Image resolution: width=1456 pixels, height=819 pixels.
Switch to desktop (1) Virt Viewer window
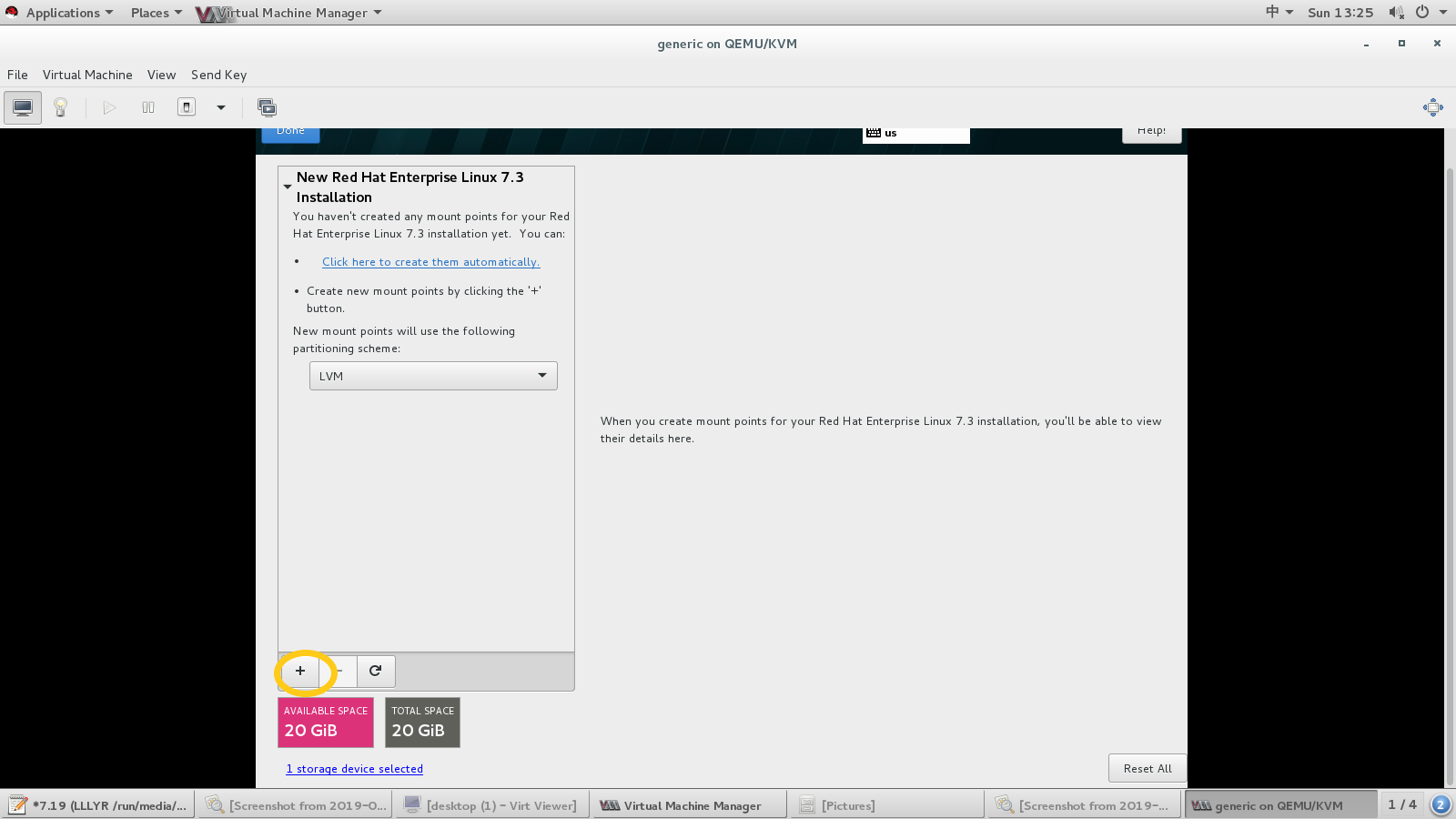pos(491,805)
